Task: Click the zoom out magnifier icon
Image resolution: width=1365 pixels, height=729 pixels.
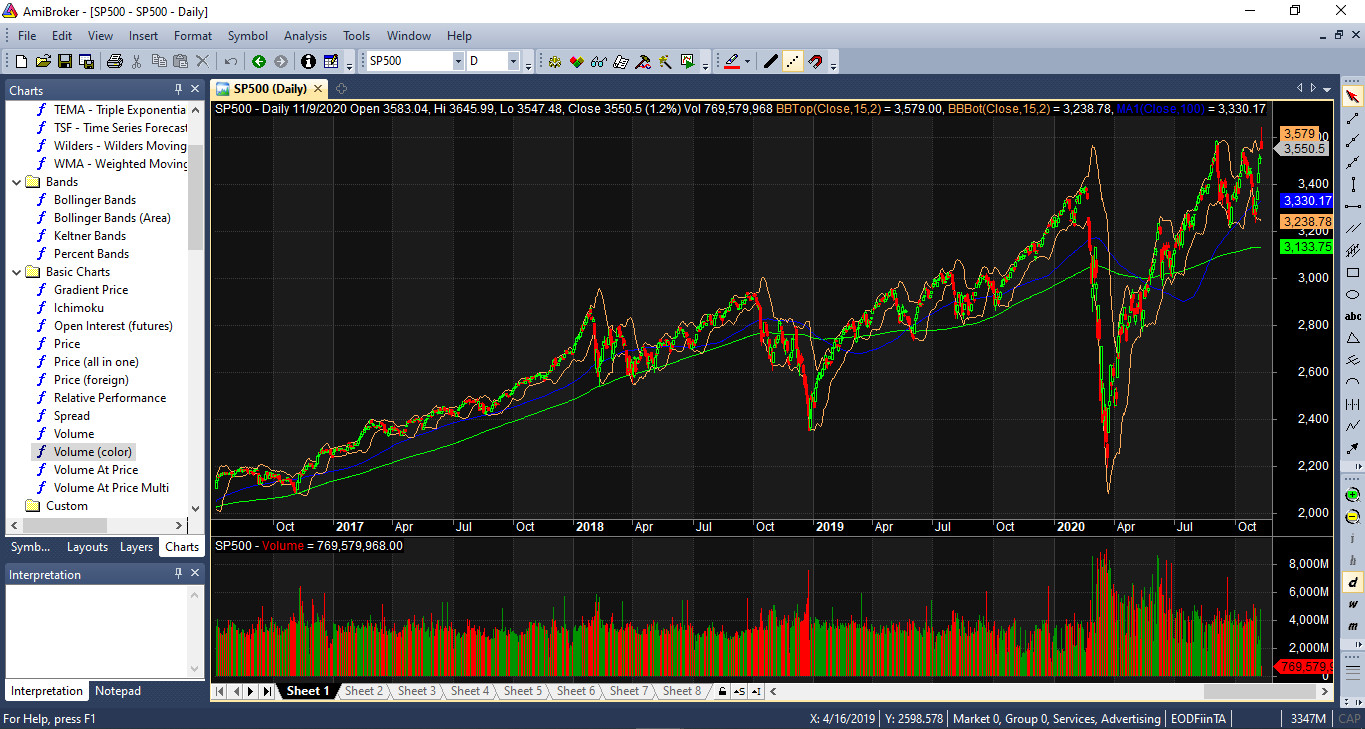Action: pos(1352,517)
